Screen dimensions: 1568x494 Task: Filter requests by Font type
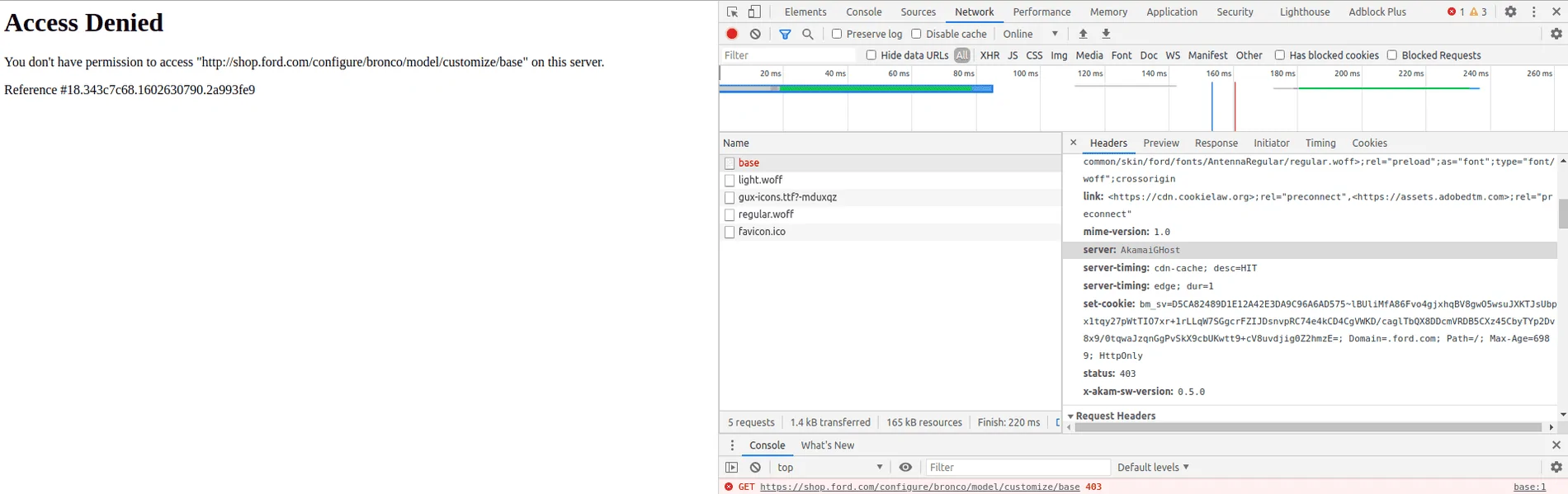coord(1121,55)
